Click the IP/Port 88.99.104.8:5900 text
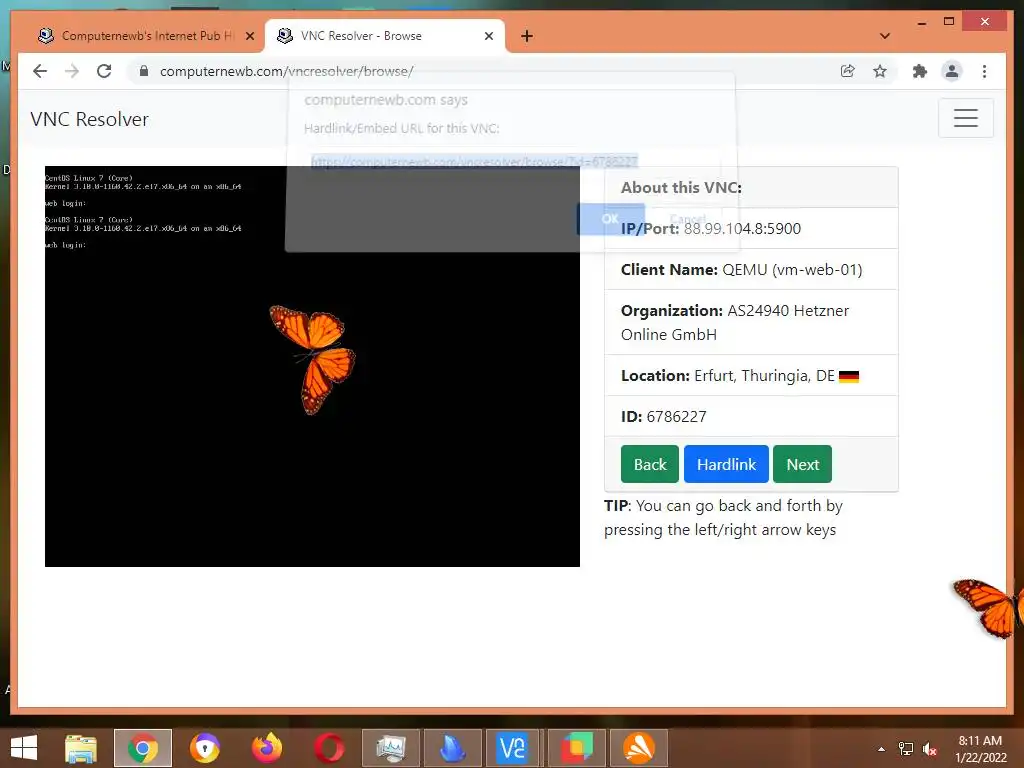The width and height of the screenshot is (1024, 768). coord(711,229)
